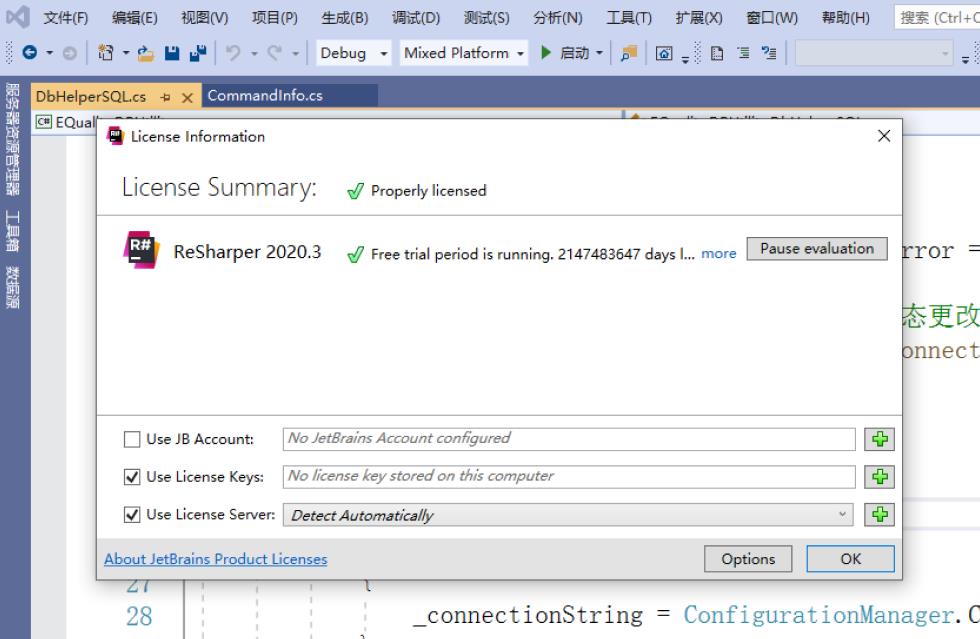This screenshot has height=639, width=980.
Task: Click the 搜索 search box
Action: click(x=937, y=18)
